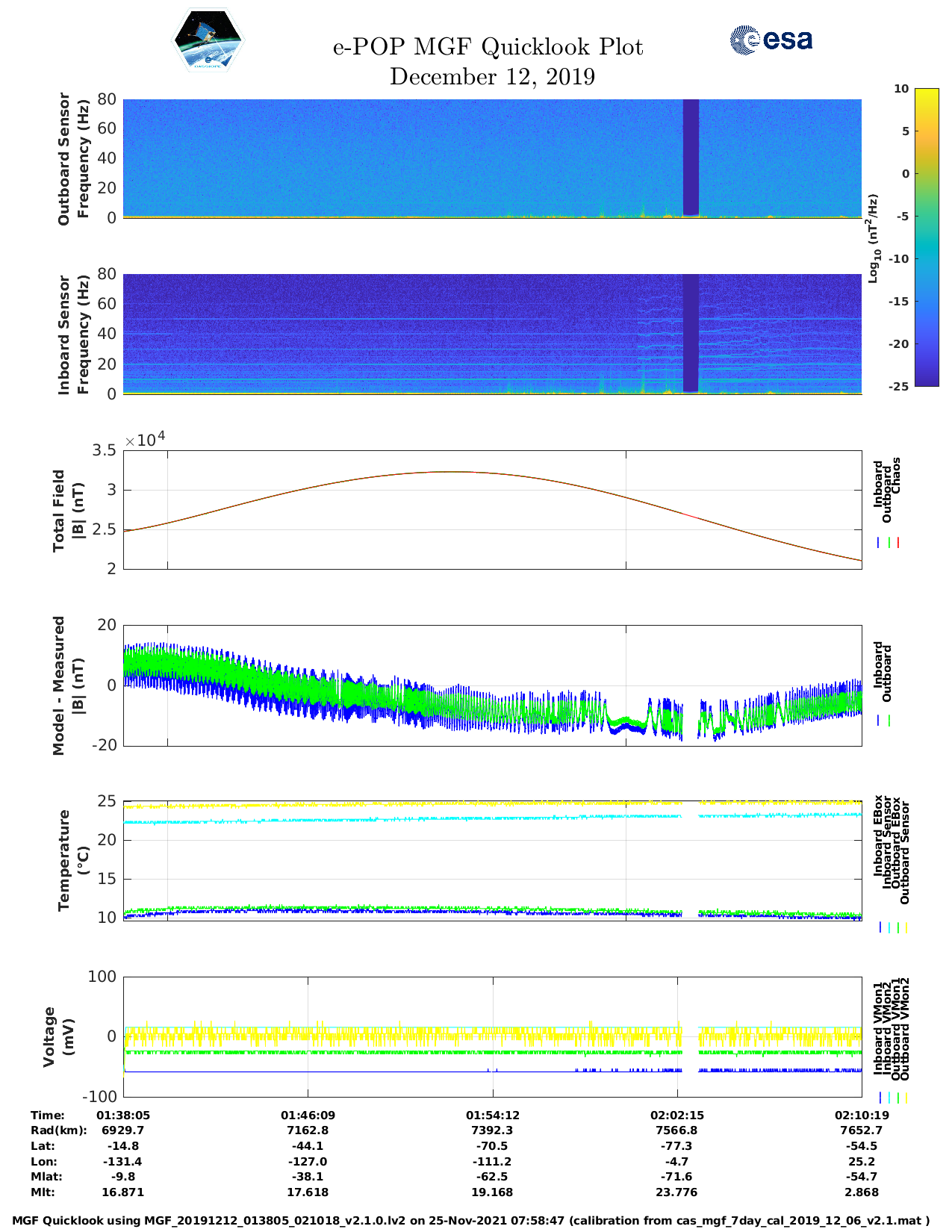Click the CASSIOPE satellite hexagon logo
The image size is (952, 1232).
pyautogui.click(x=208, y=41)
